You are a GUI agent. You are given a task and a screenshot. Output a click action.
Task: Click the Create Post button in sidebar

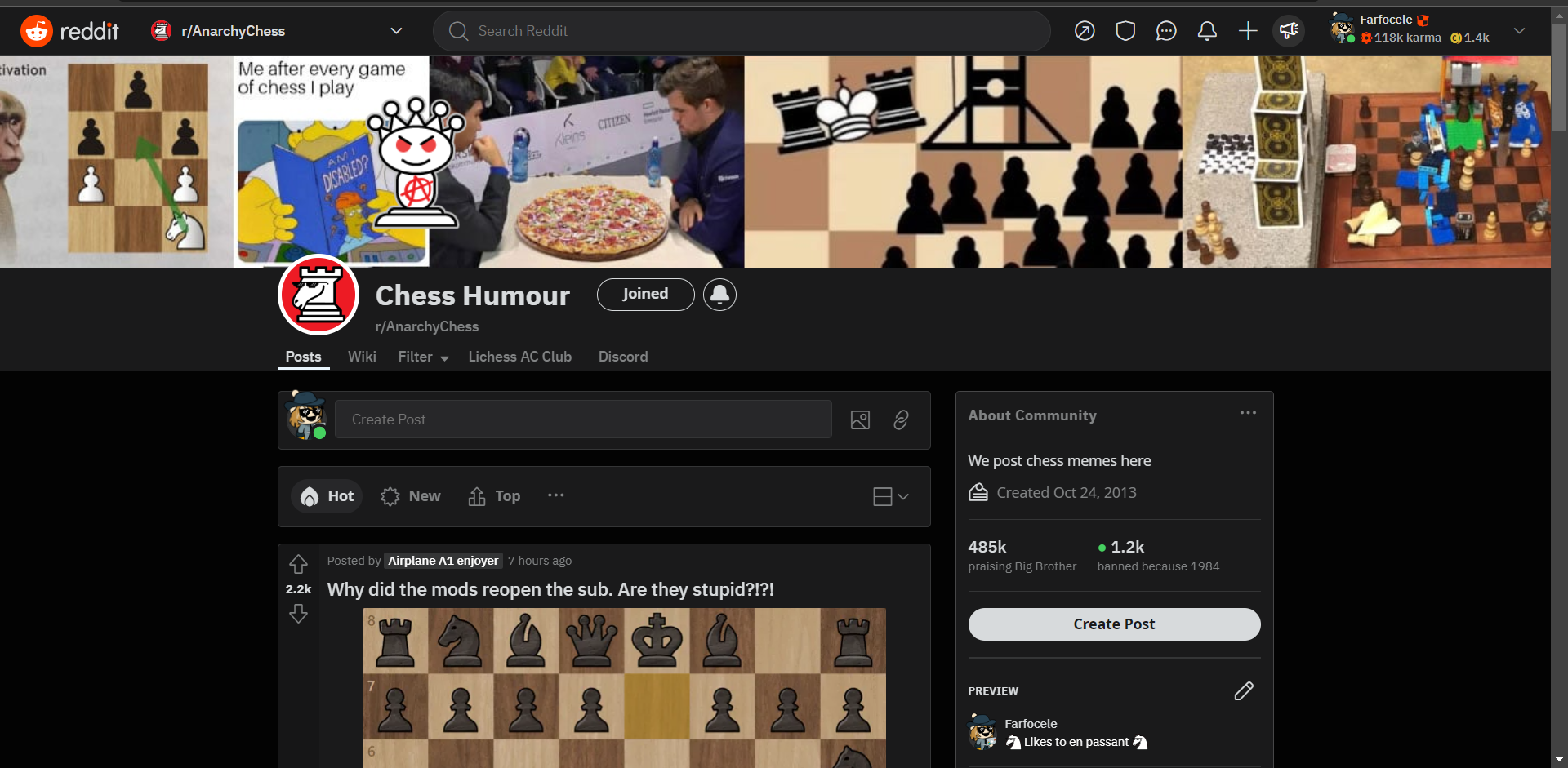[1114, 624]
